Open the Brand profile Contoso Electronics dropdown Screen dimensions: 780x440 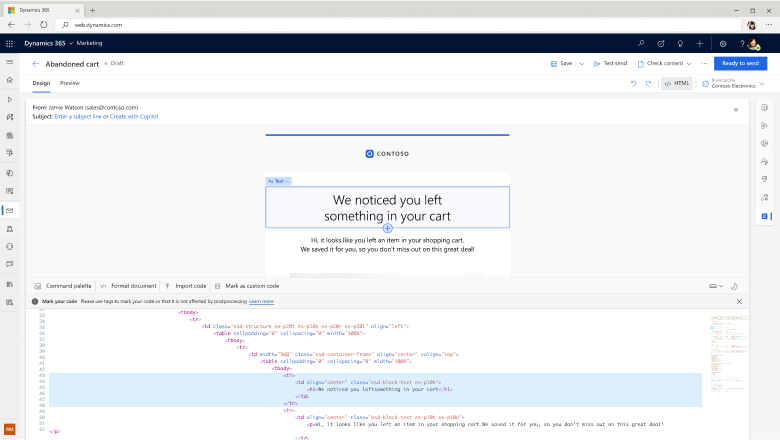[733, 84]
